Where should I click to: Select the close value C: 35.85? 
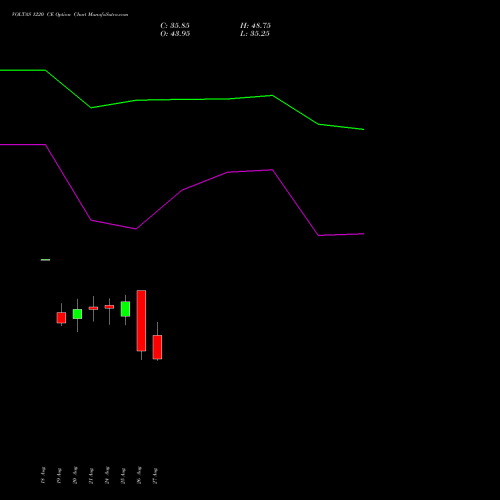pyautogui.click(x=175, y=26)
